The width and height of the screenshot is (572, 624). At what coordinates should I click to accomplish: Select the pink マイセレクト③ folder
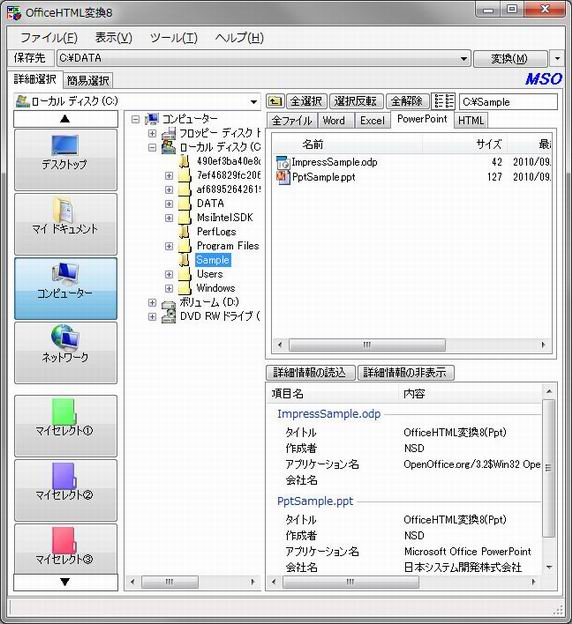(x=64, y=540)
